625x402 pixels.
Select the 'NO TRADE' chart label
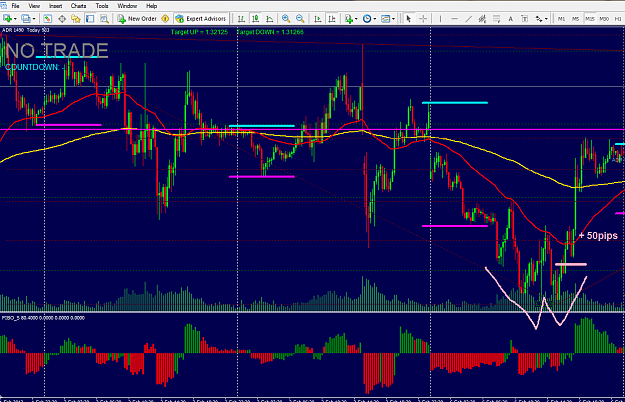pos(57,51)
